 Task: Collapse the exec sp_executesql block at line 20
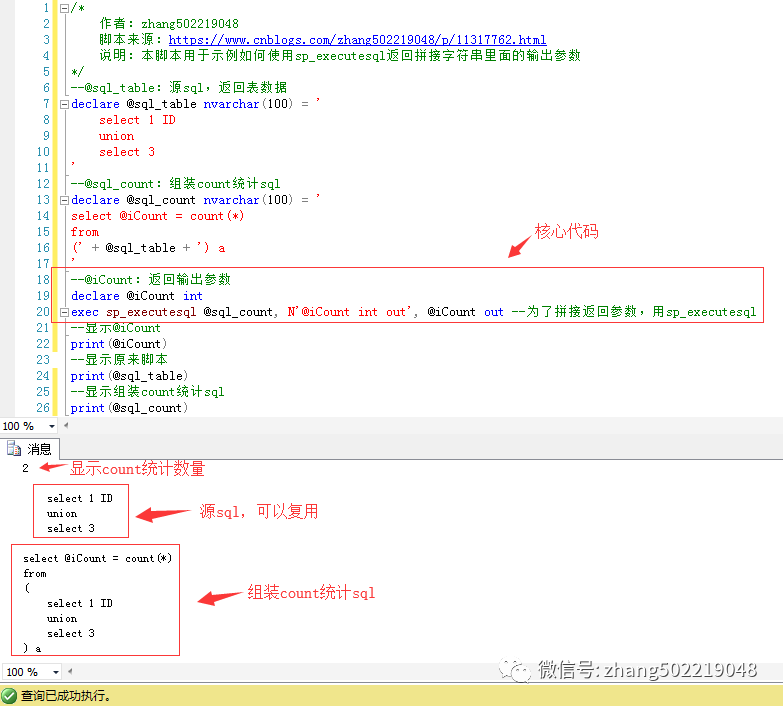pos(64,313)
